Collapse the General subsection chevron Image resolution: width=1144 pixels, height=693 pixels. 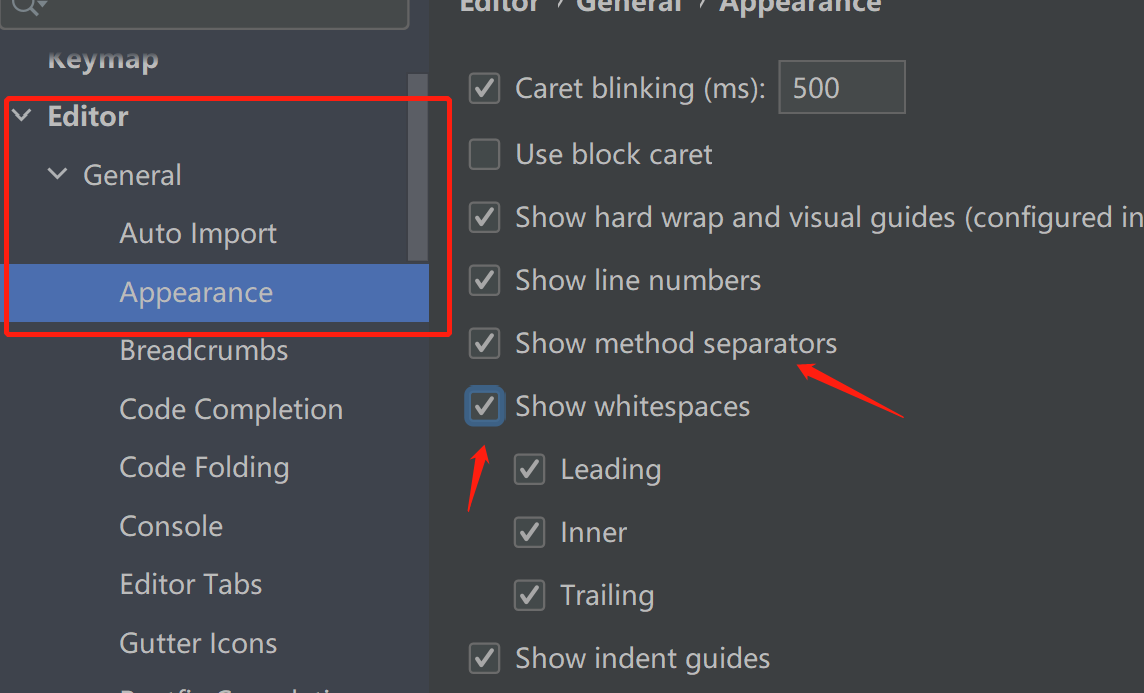pyautogui.click(x=58, y=175)
